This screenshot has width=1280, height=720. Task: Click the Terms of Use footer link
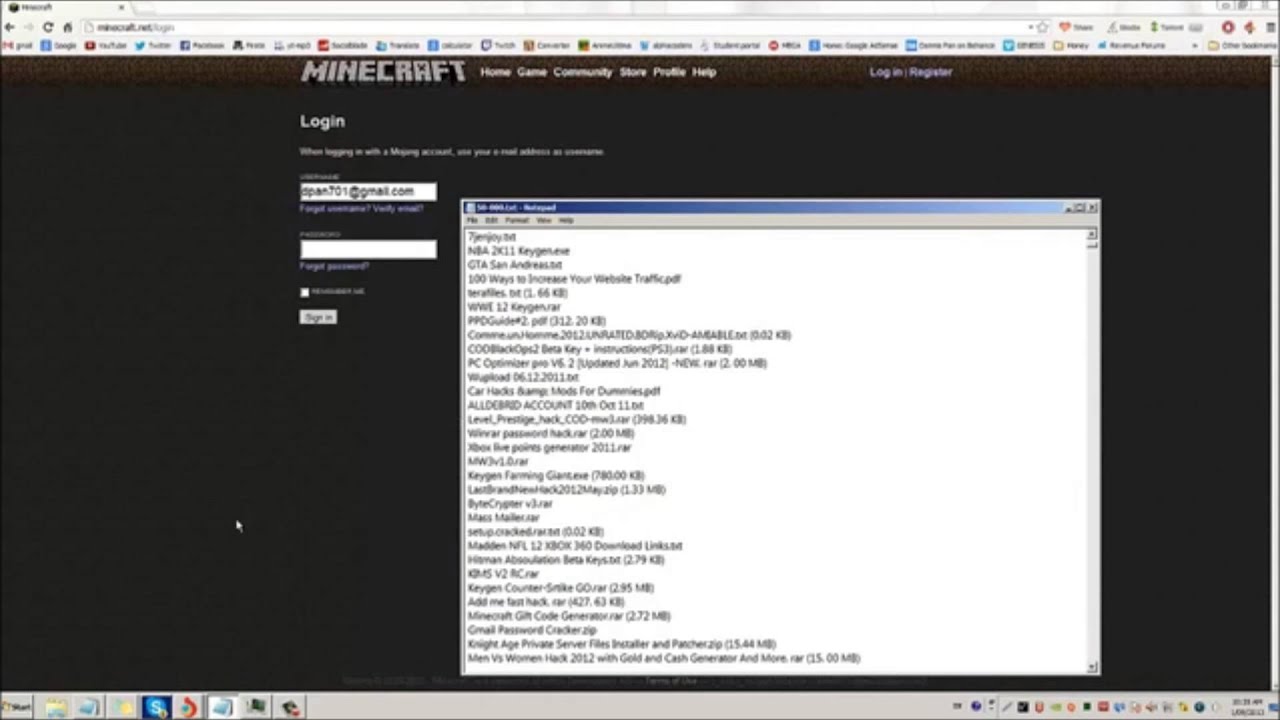pyautogui.click(x=670, y=681)
